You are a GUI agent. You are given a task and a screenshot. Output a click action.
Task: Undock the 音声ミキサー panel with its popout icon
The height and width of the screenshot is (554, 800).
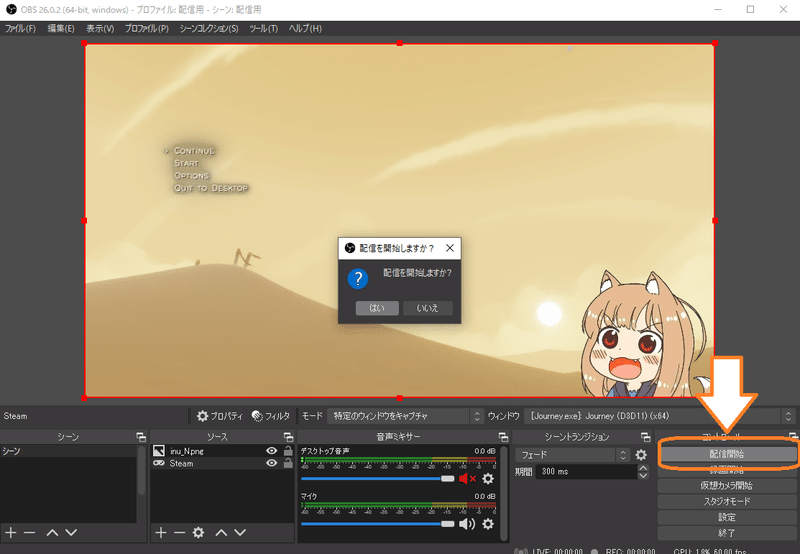pyautogui.click(x=503, y=437)
